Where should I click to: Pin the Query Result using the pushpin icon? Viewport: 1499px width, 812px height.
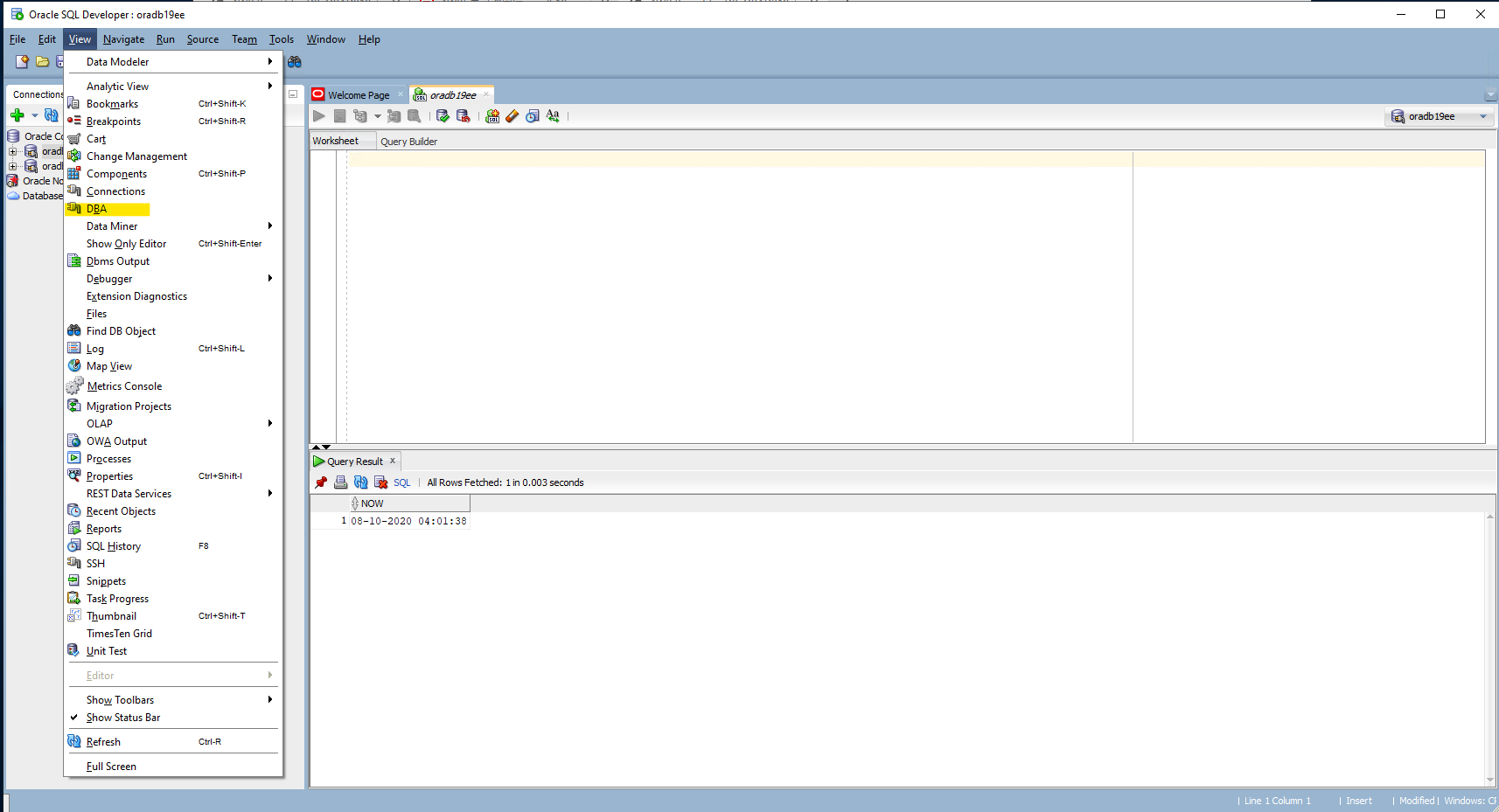click(x=321, y=482)
